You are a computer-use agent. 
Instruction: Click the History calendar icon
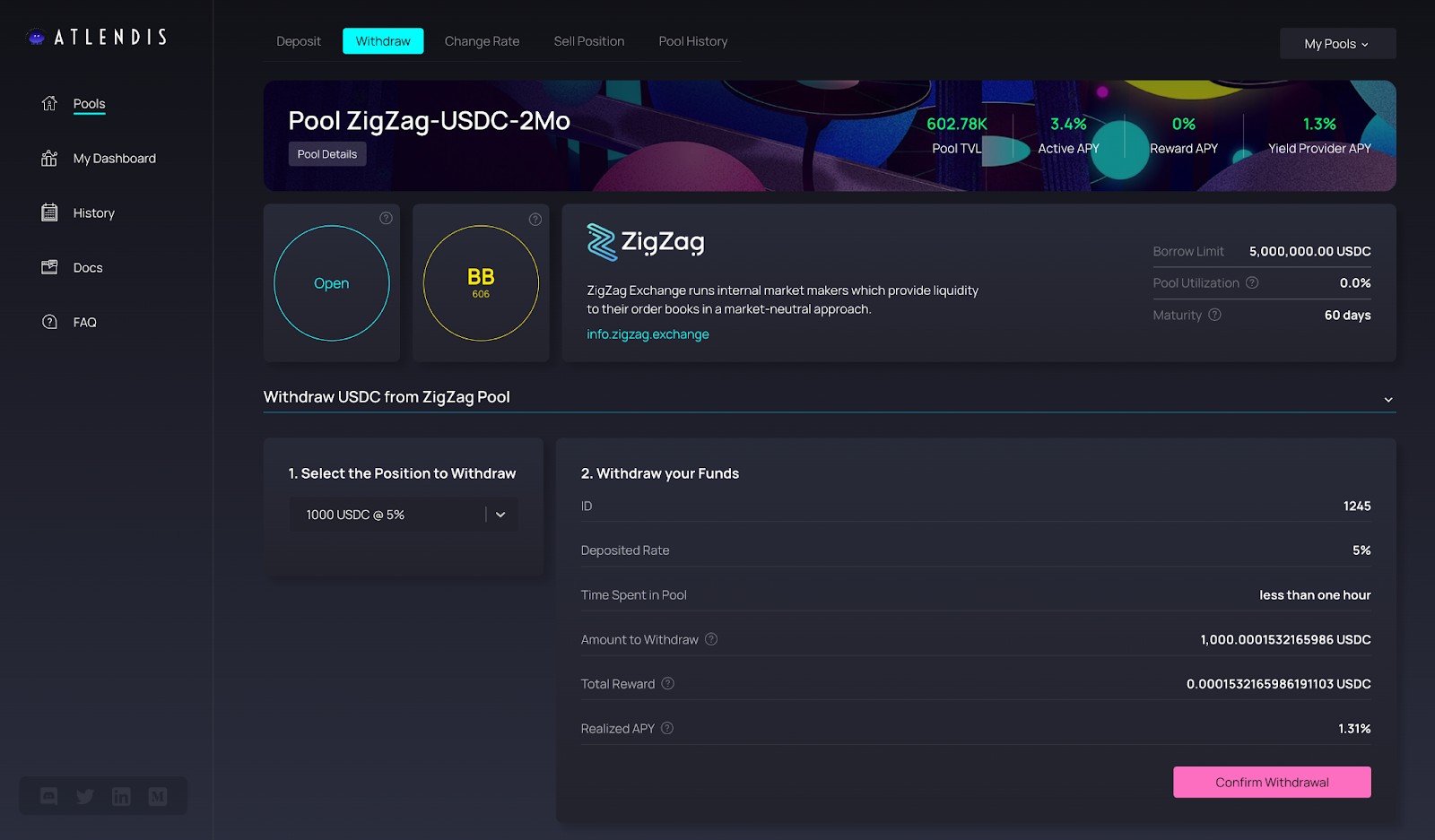[49, 212]
